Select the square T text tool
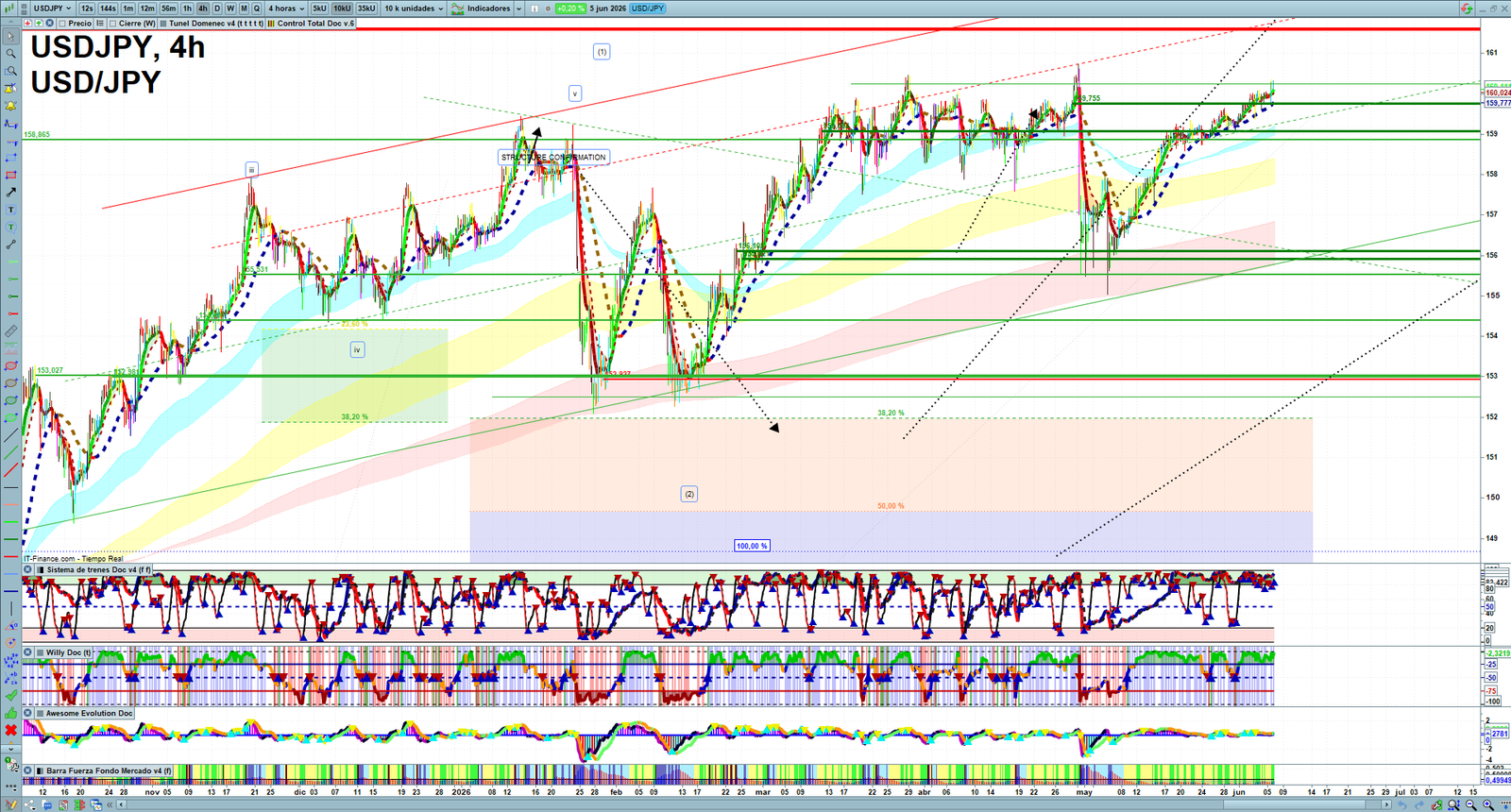The image size is (1511, 812). click(10, 209)
